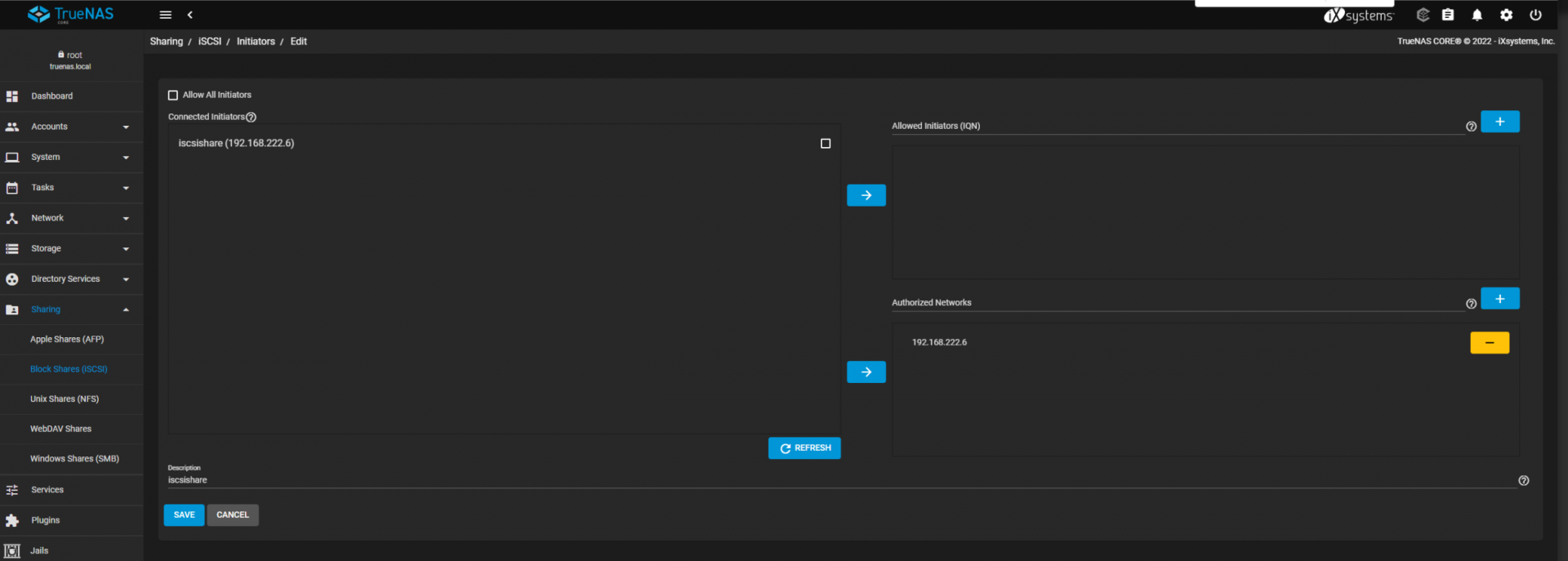Save the initiator settings
Image resolution: width=1568 pixels, height=561 pixels.
pos(184,515)
